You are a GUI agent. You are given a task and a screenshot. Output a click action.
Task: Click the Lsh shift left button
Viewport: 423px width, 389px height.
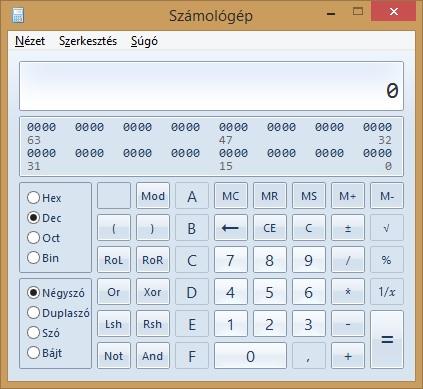click(114, 324)
